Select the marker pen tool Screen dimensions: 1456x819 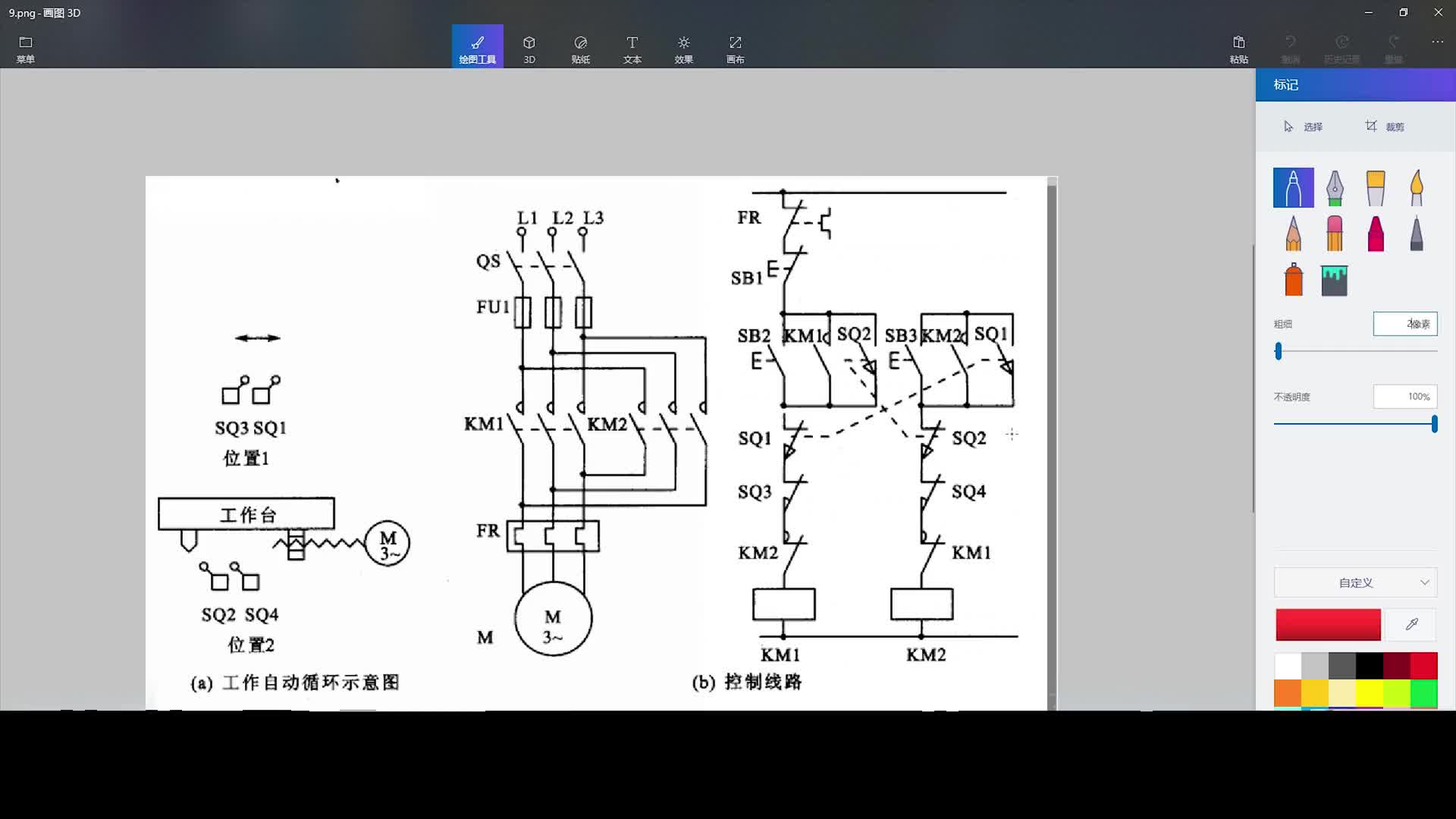(1294, 187)
